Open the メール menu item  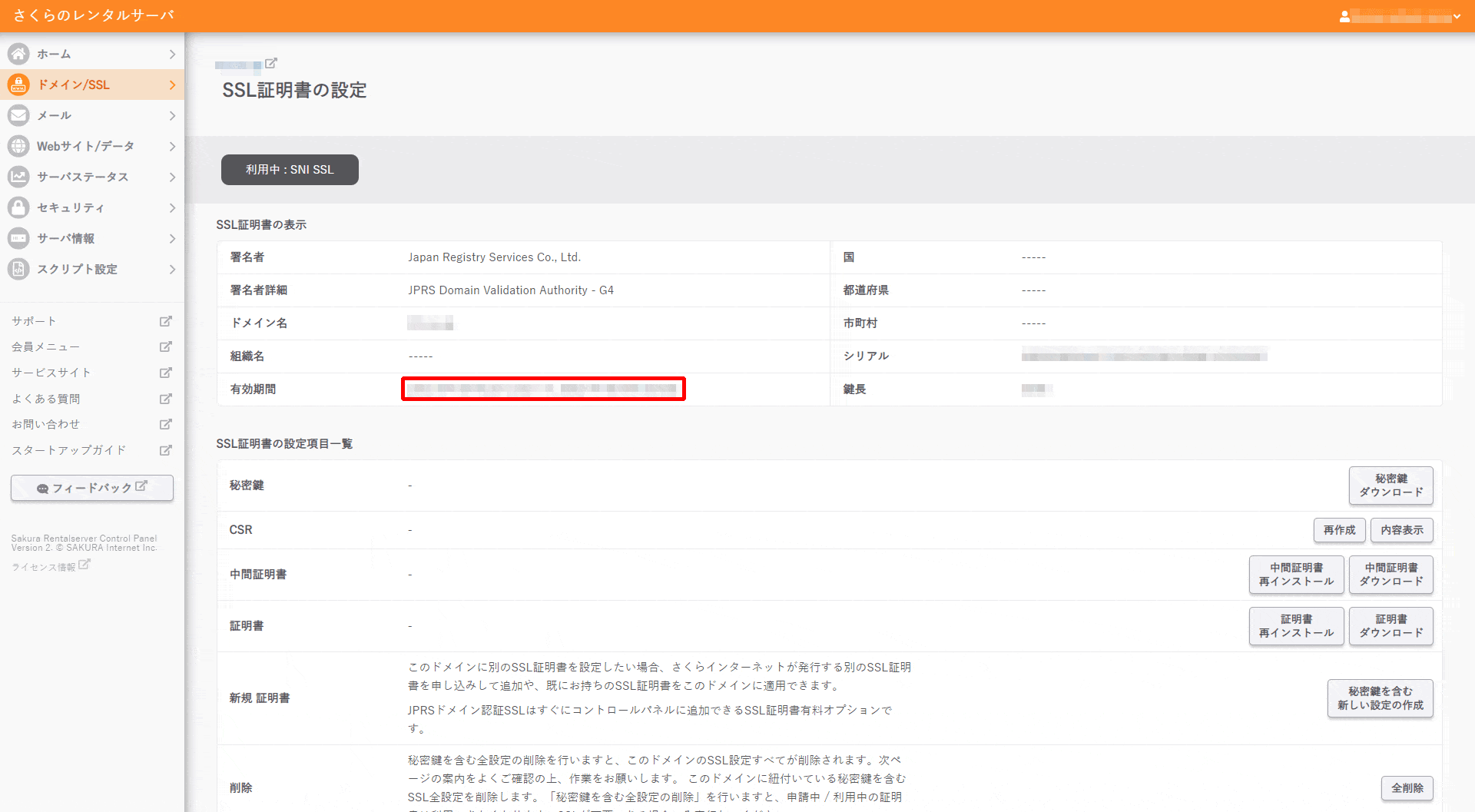(92, 115)
